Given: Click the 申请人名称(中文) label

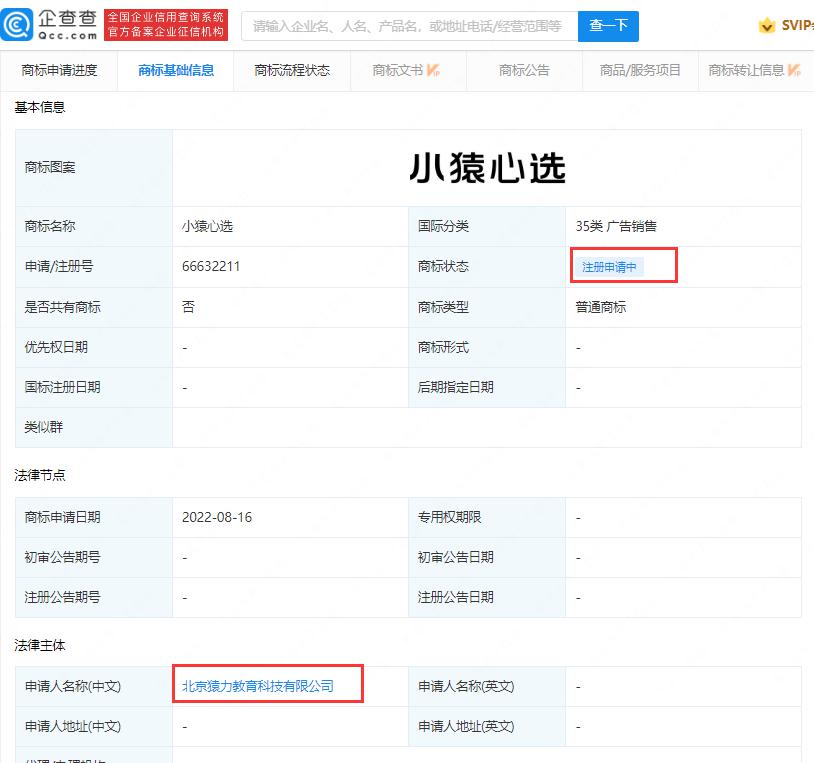Looking at the screenshot, I should tap(73, 686).
